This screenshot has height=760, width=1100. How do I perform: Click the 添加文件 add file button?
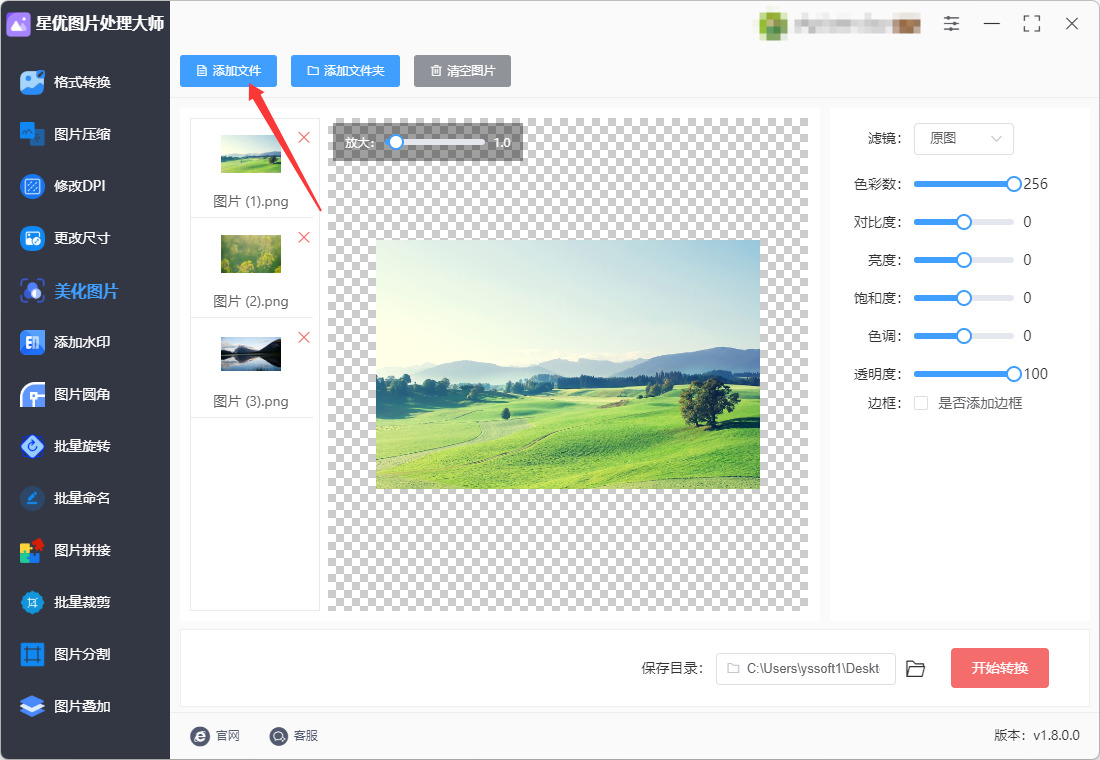tap(229, 71)
